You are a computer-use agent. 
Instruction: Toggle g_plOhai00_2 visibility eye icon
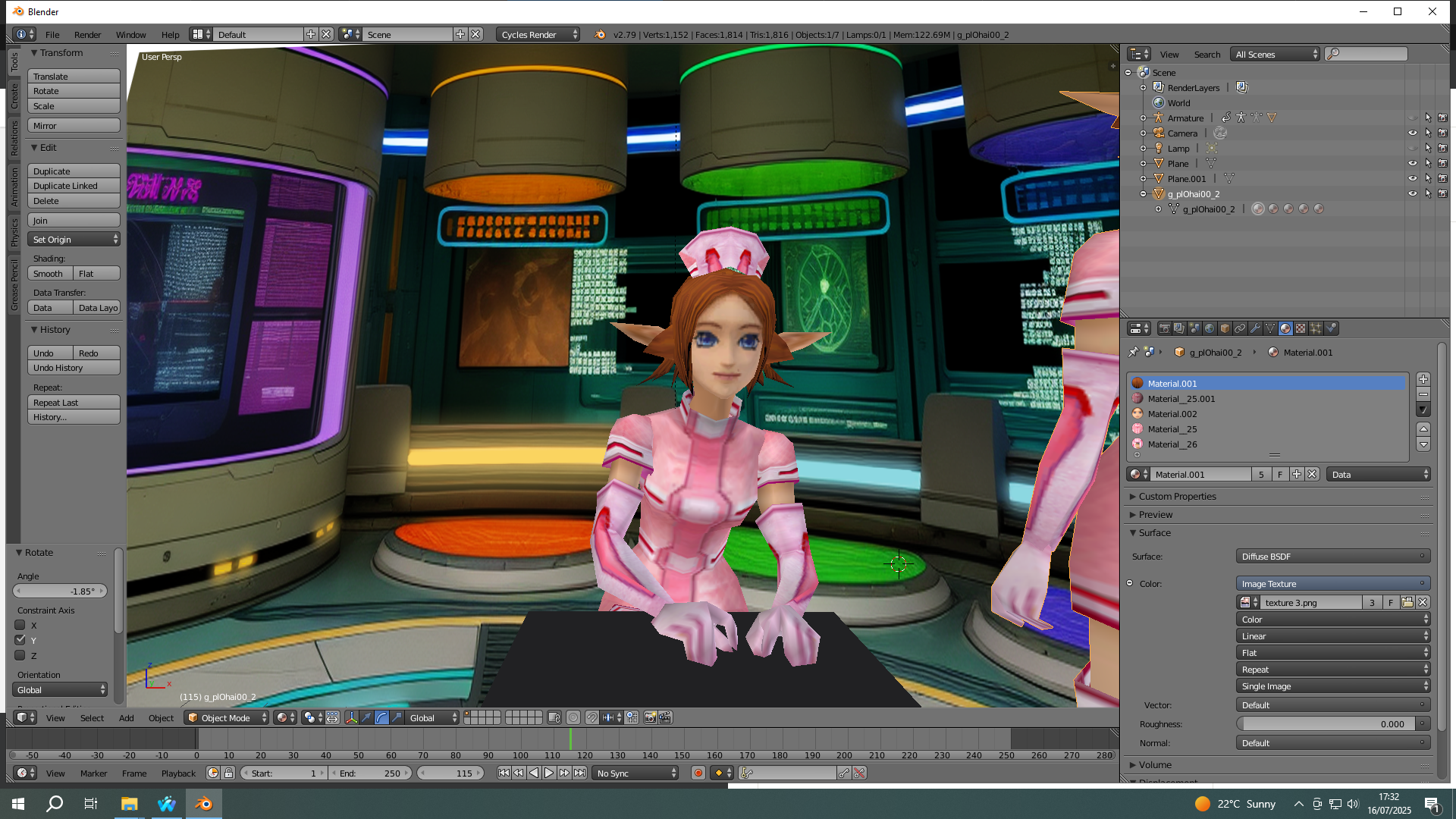click(1412, 193)
